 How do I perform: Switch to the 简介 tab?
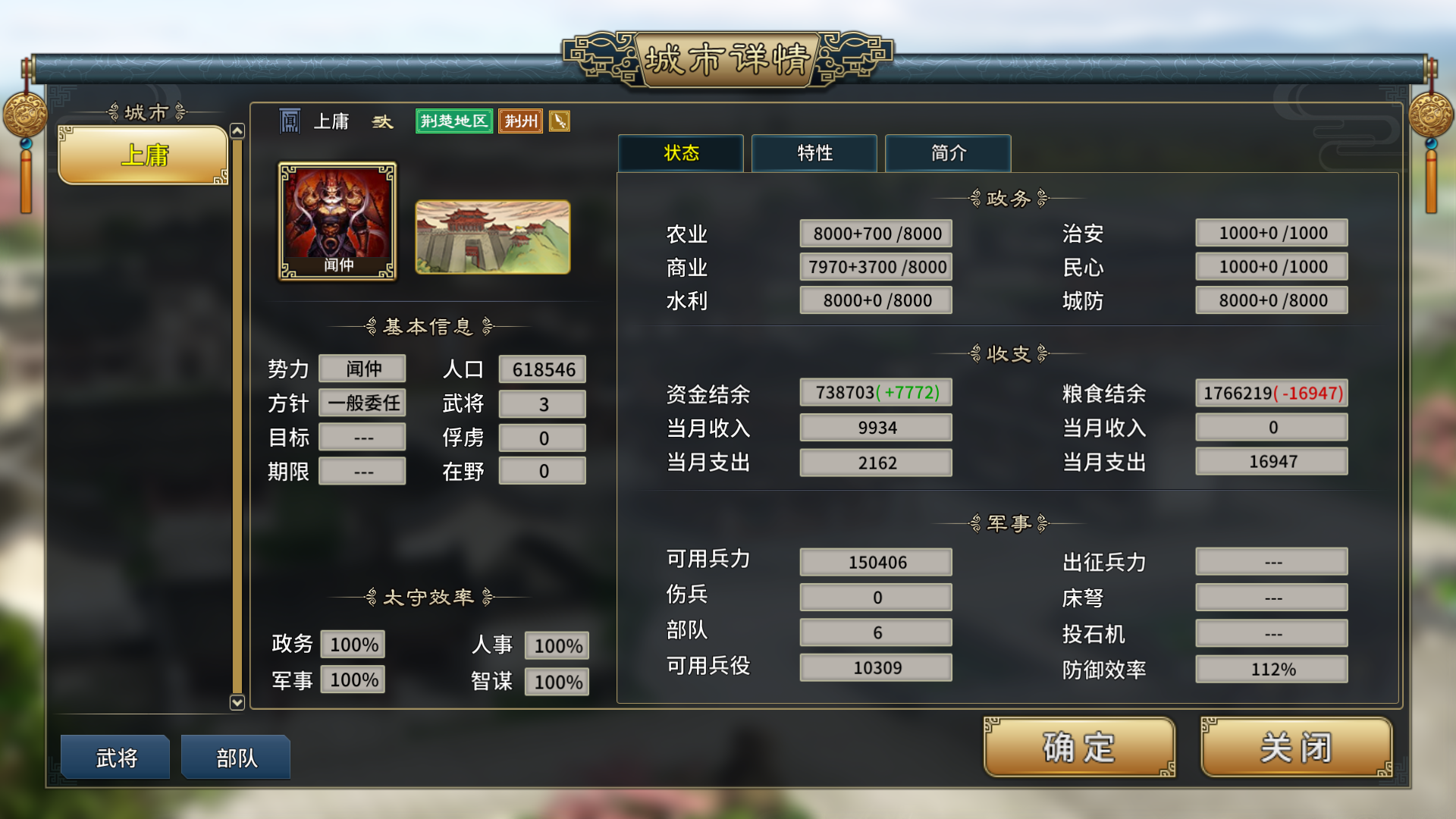pos(948,153)
